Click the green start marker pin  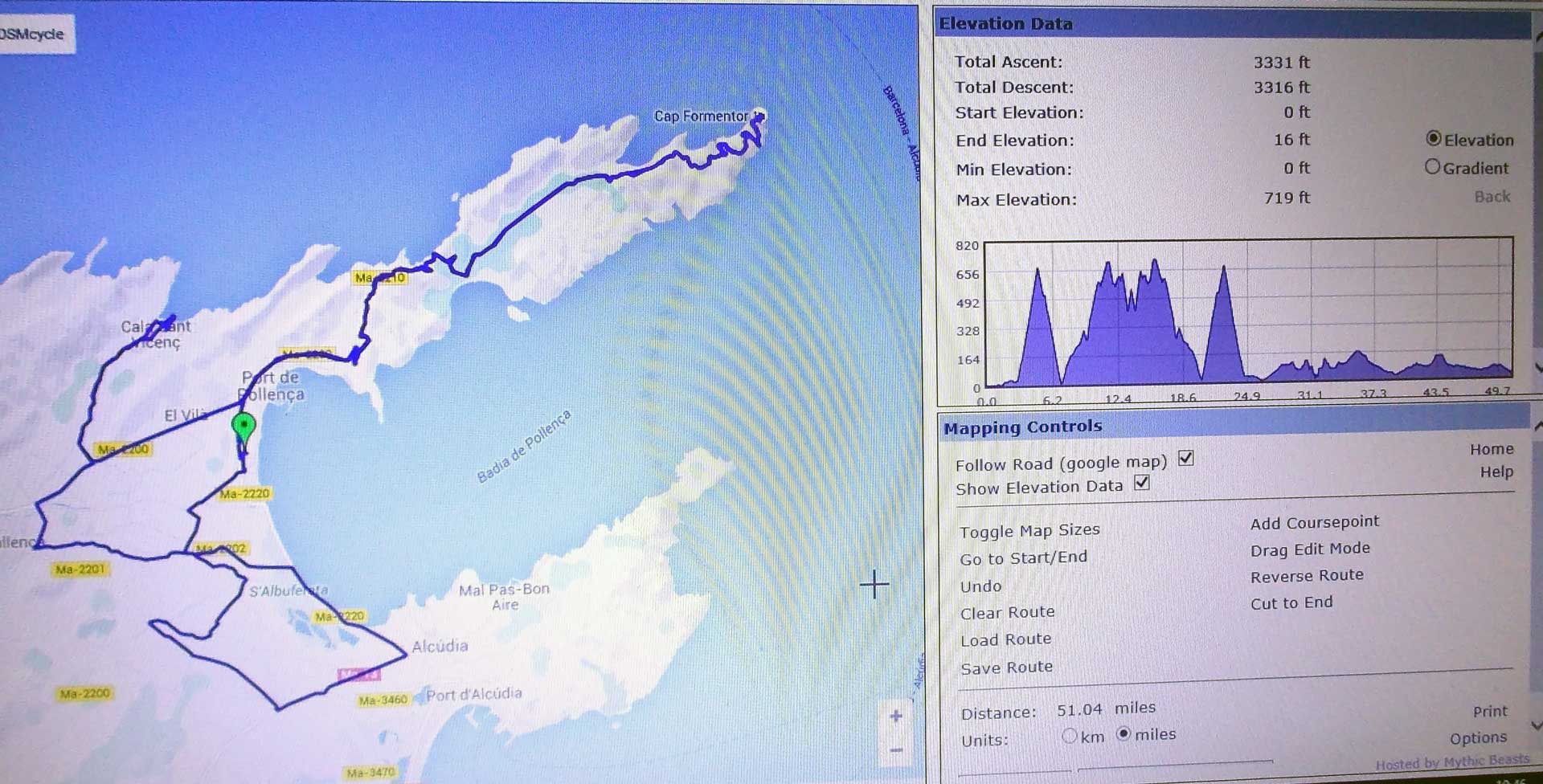point(243,426)
